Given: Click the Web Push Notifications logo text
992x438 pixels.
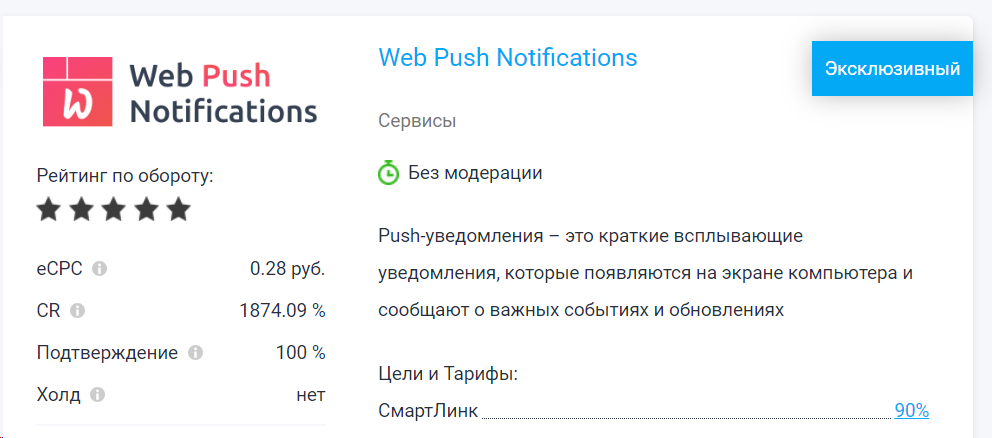Looking at the screenshot, I should [x=222, y=92].
